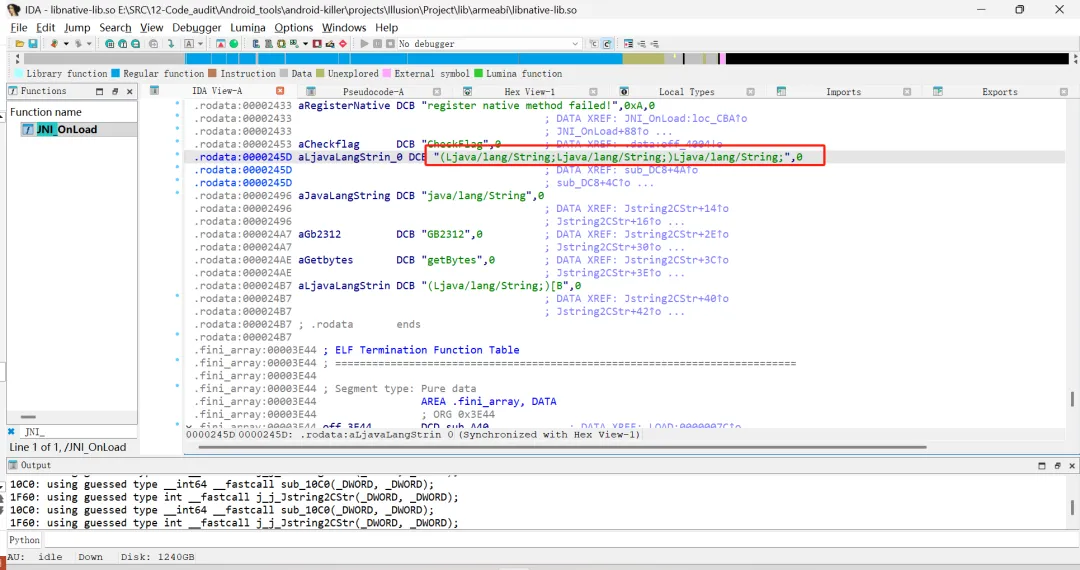Viewport: 1080px width, 570px height.
Task: Open the Debugger menu
Action: 197,28
